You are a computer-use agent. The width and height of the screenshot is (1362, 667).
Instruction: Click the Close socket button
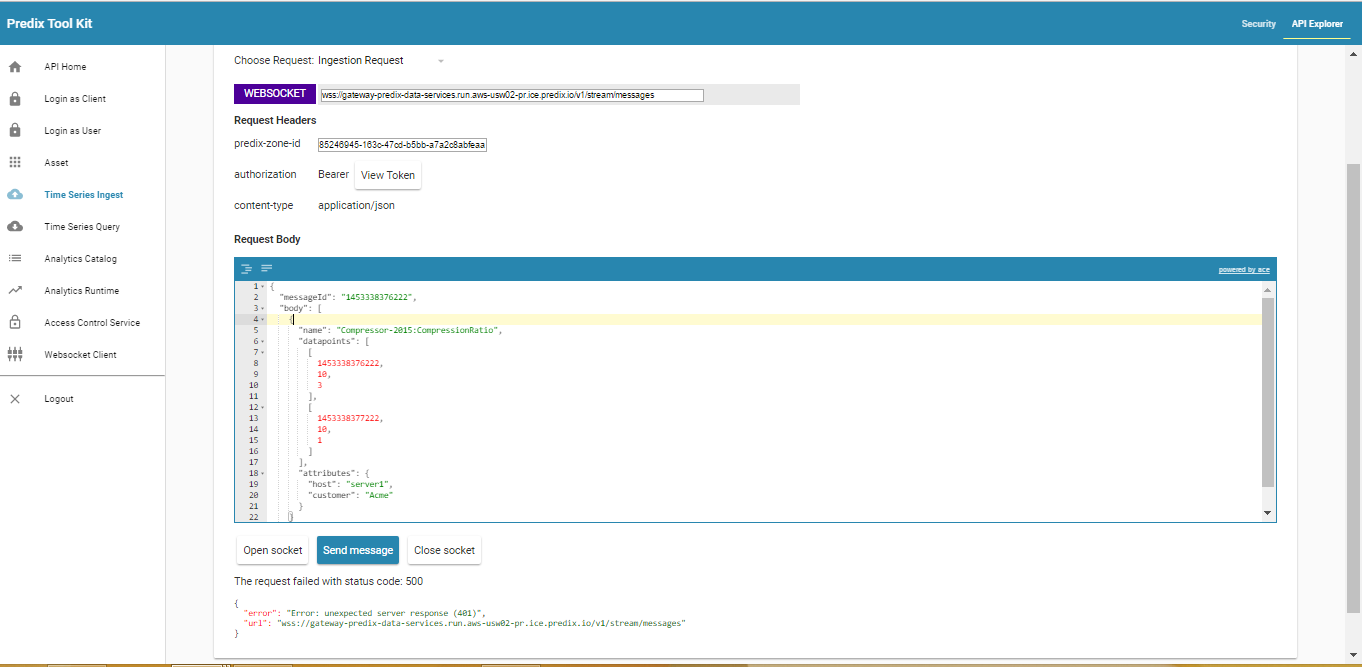click(445, 550)
